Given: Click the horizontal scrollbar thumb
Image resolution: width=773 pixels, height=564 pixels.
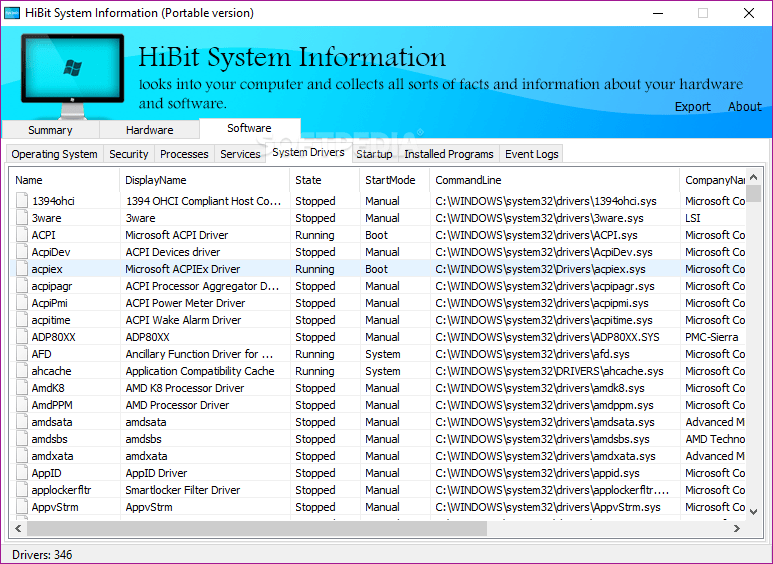Looking at the screenshot, I should click(x=257, y=529).
